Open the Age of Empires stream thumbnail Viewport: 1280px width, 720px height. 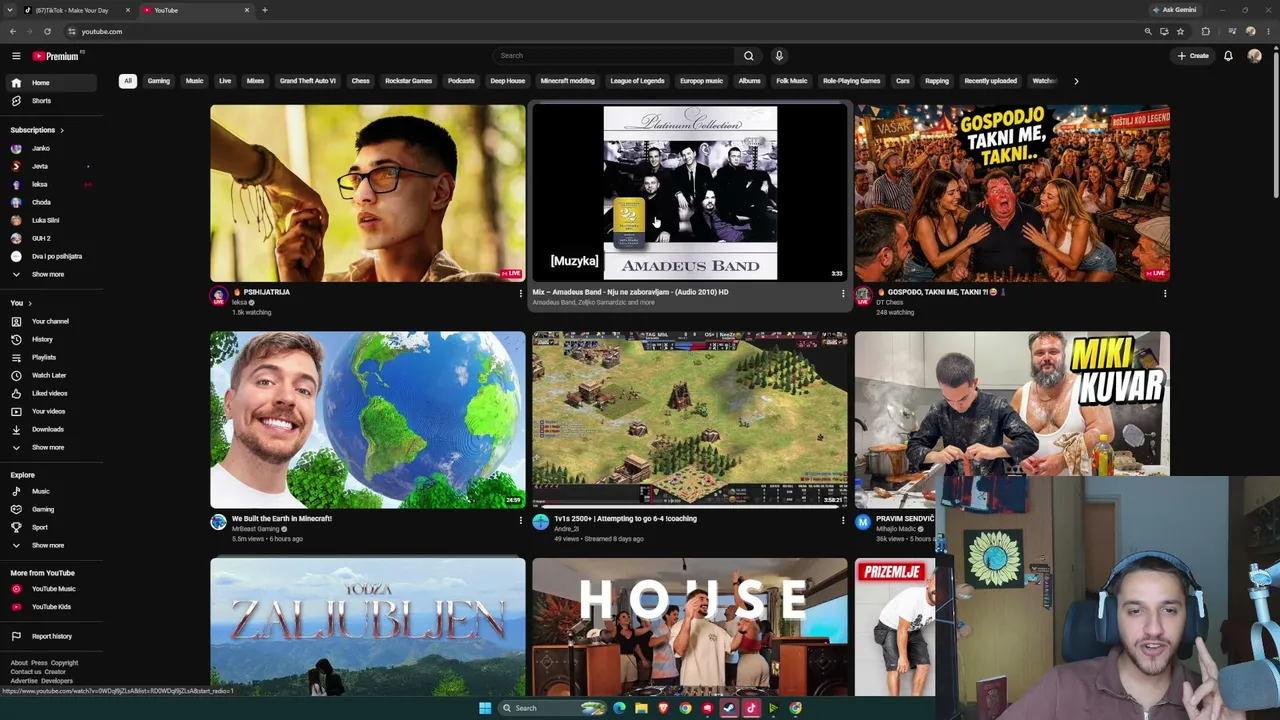690,420
